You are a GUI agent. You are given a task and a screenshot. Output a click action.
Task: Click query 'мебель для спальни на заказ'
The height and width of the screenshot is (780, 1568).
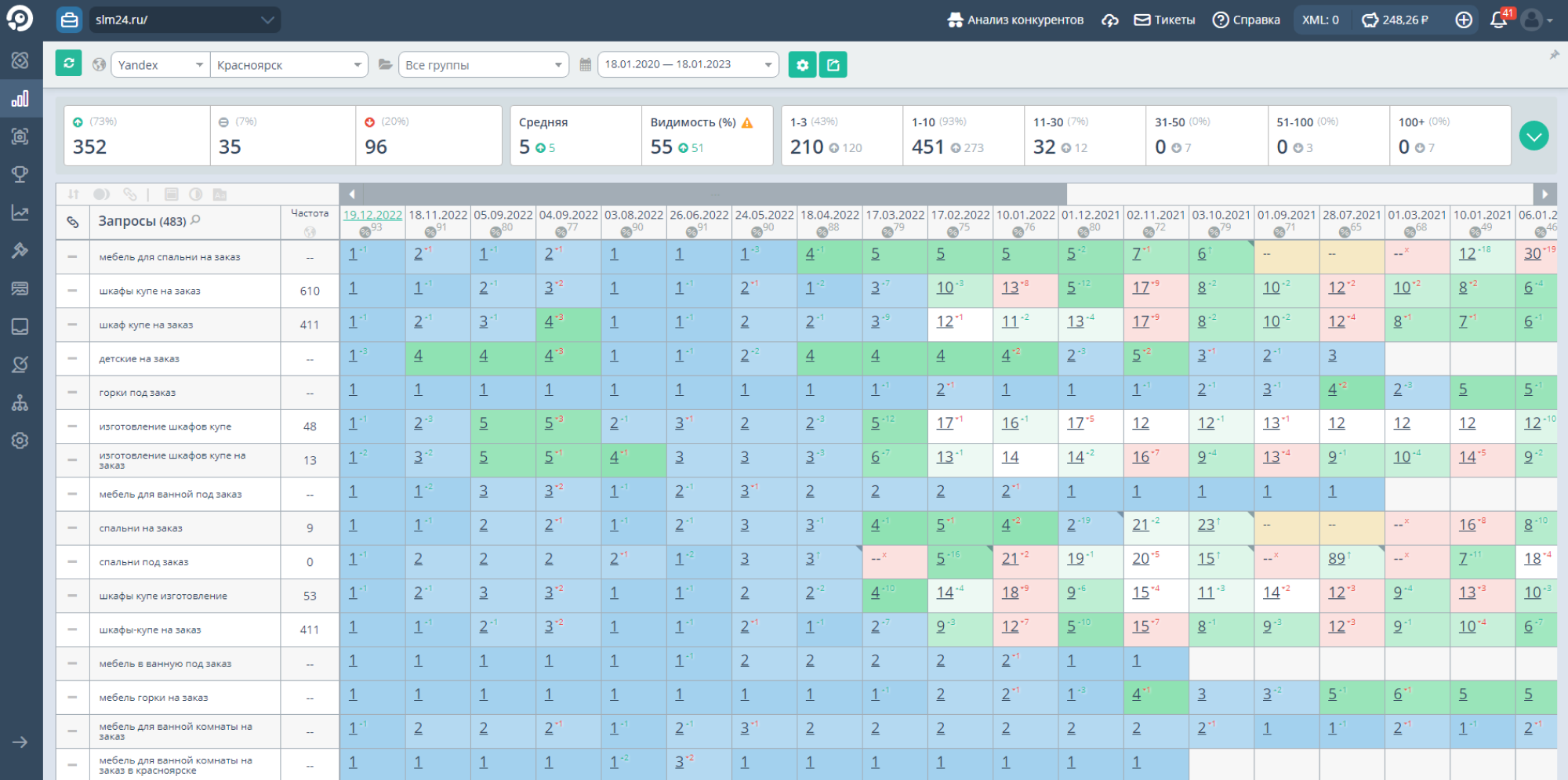pos(169,257)
